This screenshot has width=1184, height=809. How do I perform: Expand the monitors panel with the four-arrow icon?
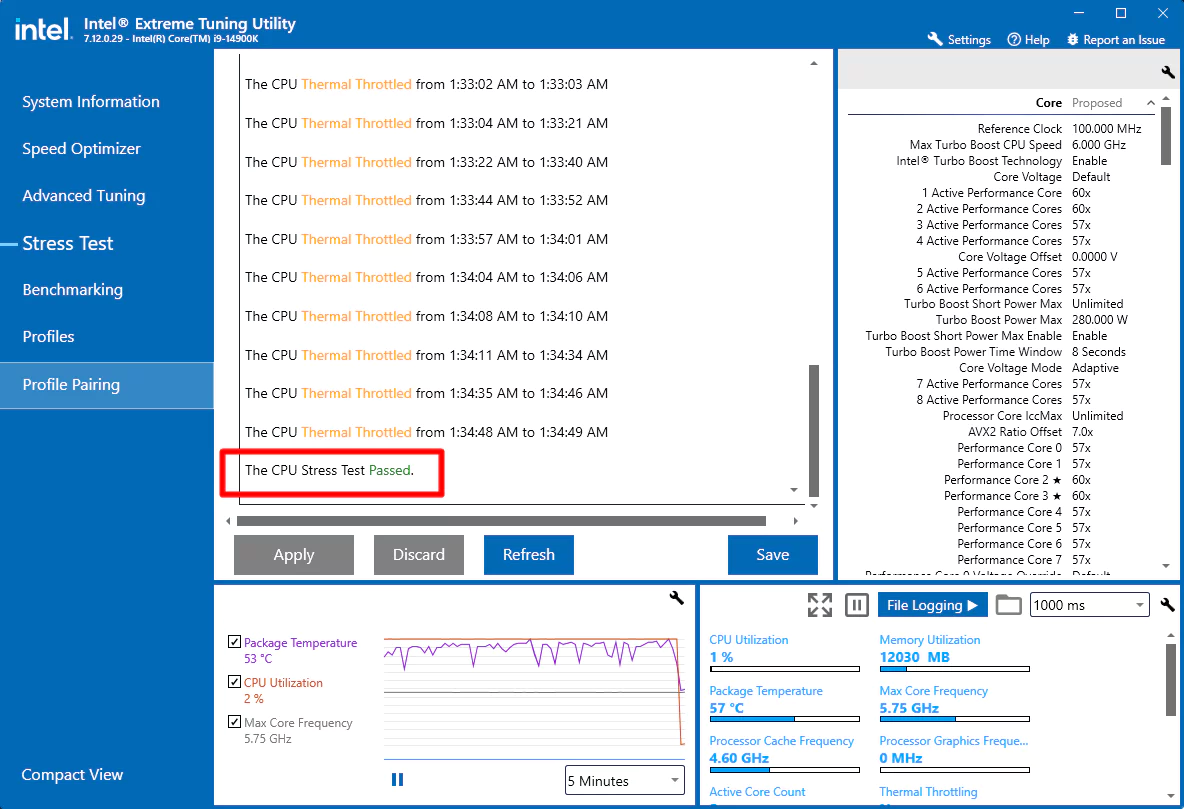[x=819, y=604]
